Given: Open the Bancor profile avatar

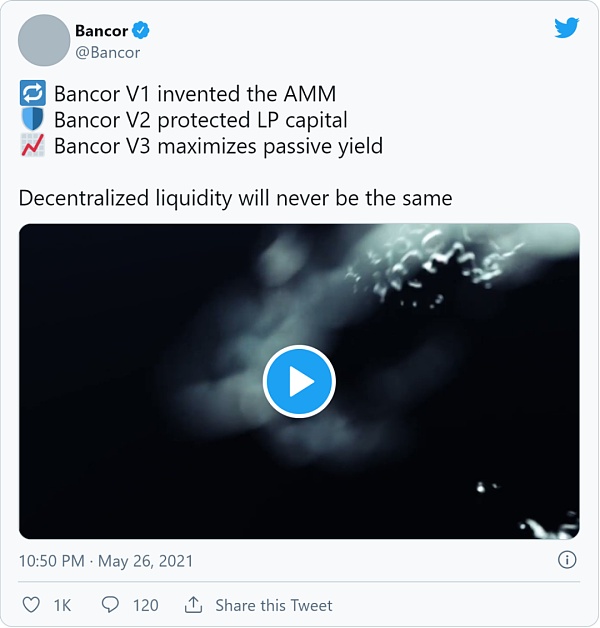Looking at the screenshot, I should (44, 40).
